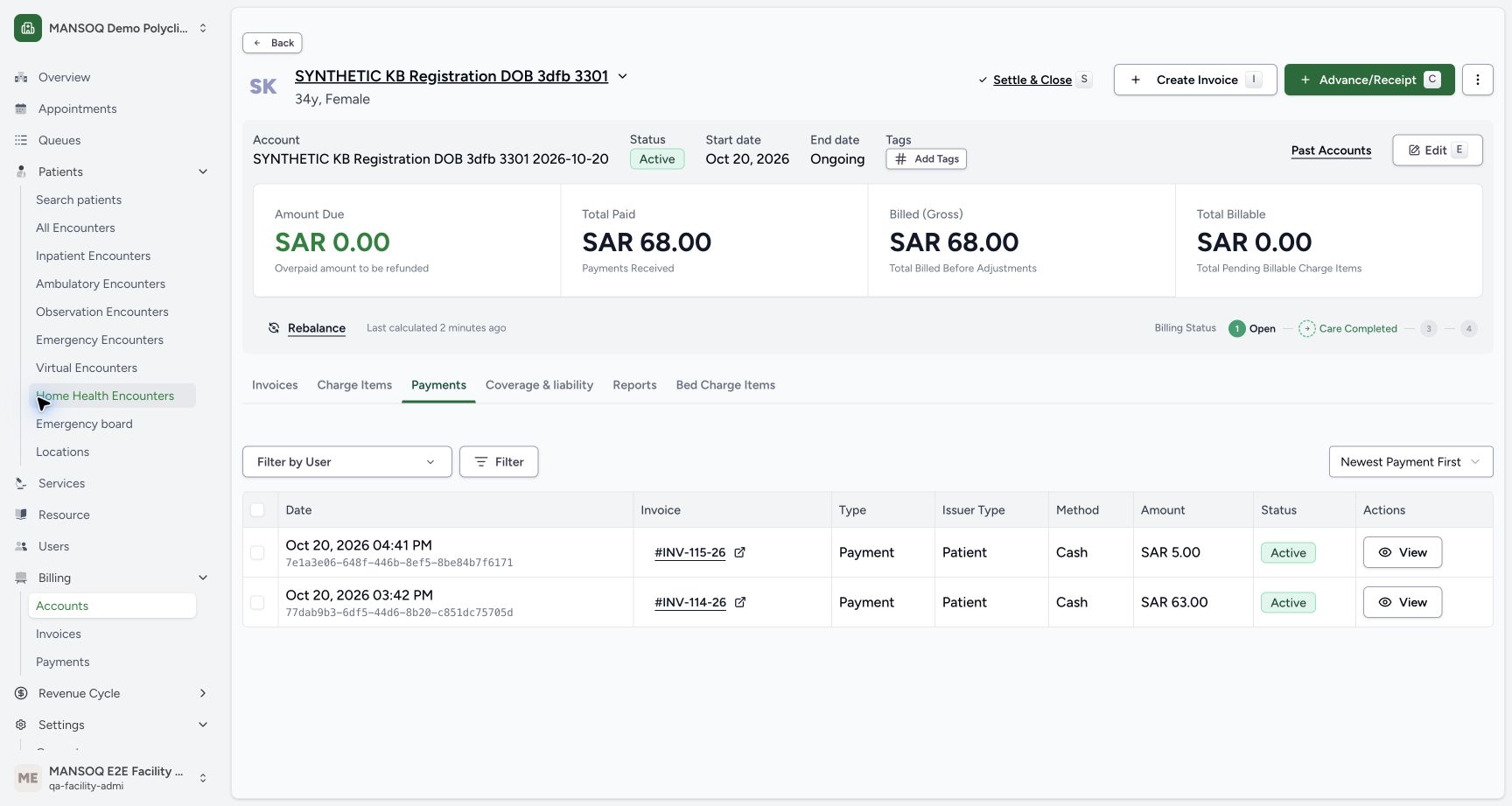Click billing status step 4 circle
This screenshot has height=806, width=1512.
(1469, 329)
